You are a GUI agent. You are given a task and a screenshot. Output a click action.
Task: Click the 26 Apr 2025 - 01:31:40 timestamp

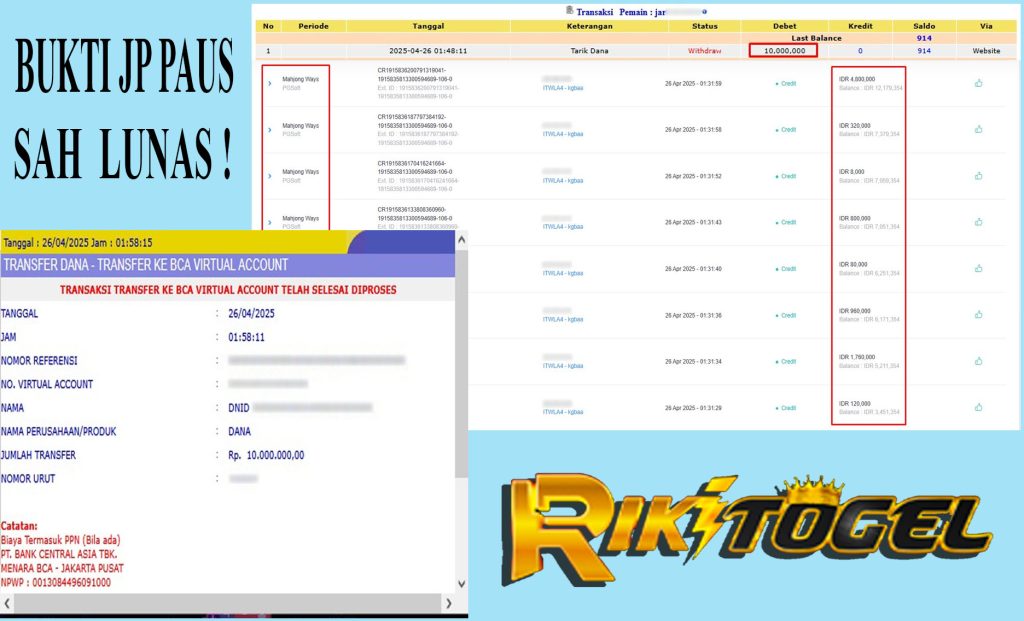[693, 269]
